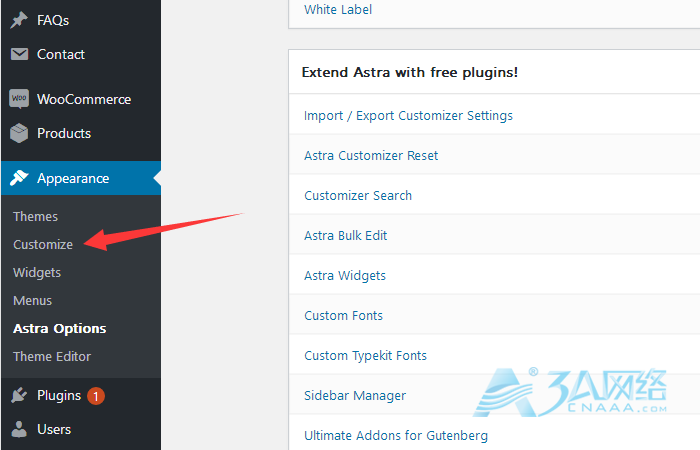Go to Widgets in Appearance submenu

pos(37,272)
